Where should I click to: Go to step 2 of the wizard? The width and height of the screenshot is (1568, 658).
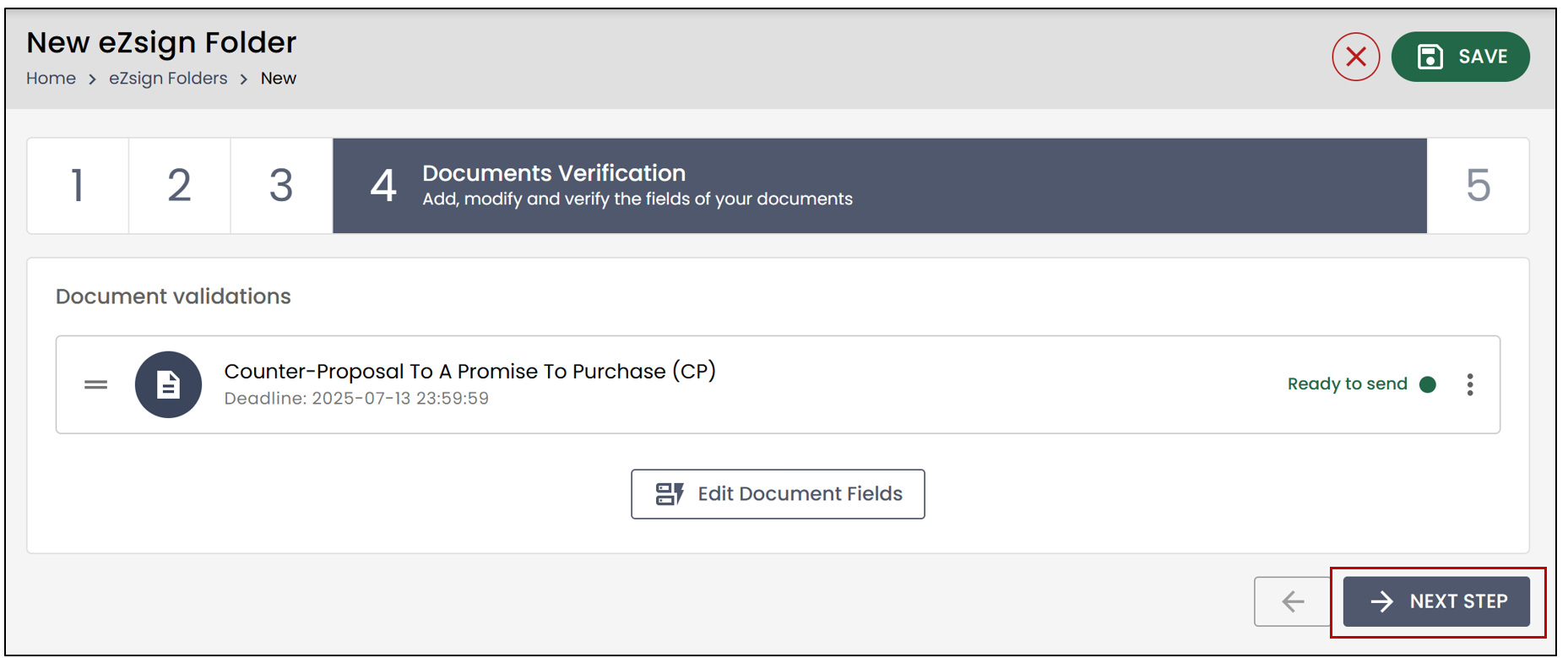(180, 186)
